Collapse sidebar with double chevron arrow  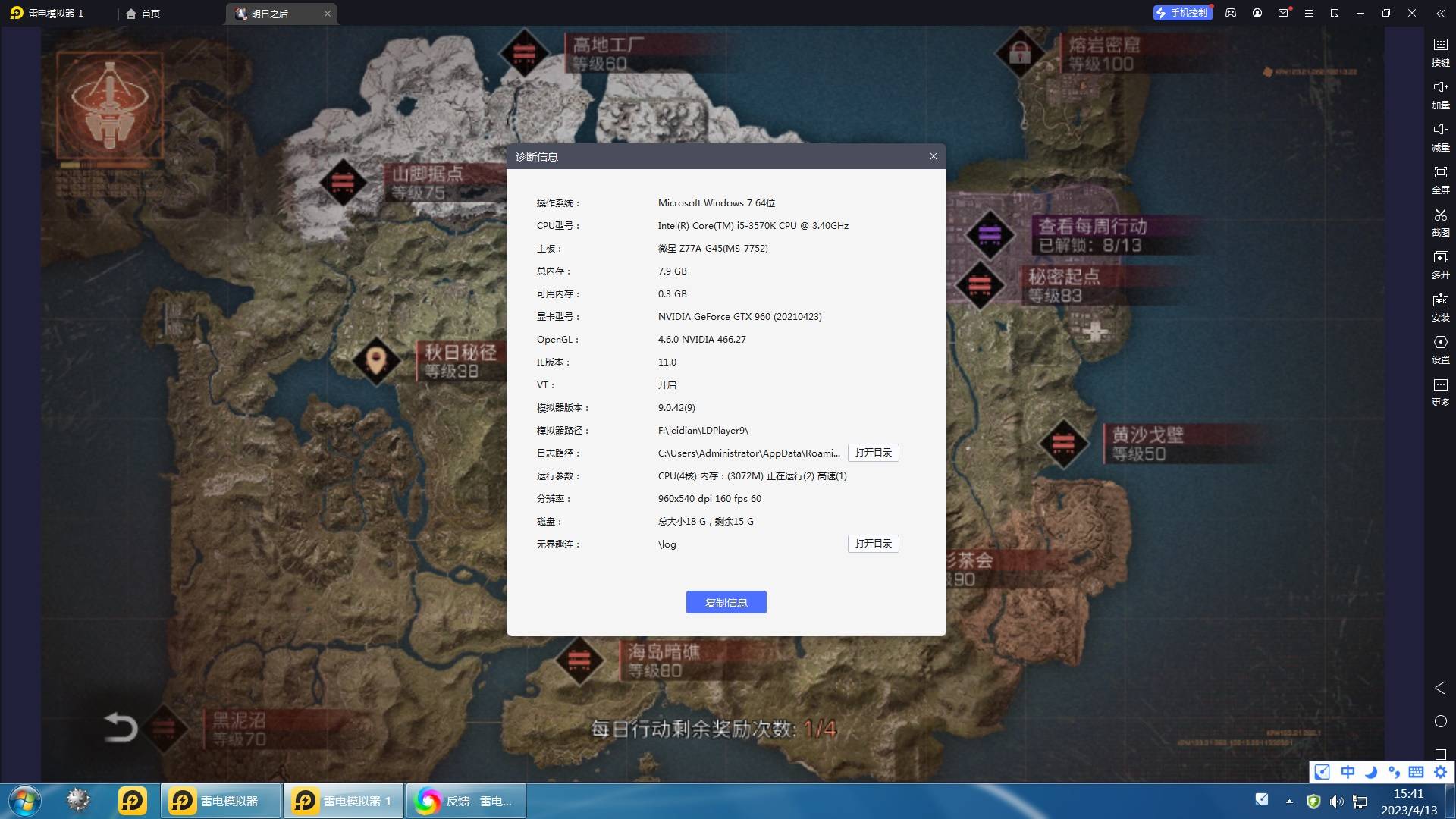[x=1440, y=13]
